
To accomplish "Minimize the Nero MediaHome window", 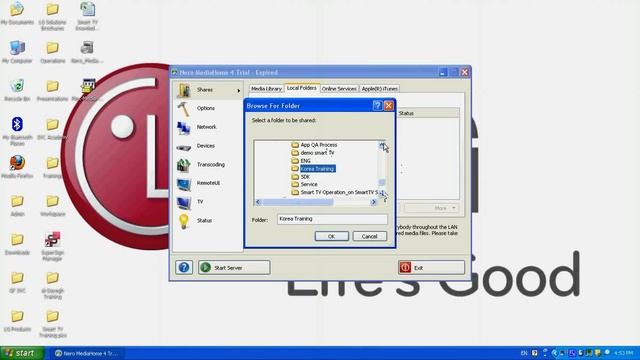I will [442, 73].
